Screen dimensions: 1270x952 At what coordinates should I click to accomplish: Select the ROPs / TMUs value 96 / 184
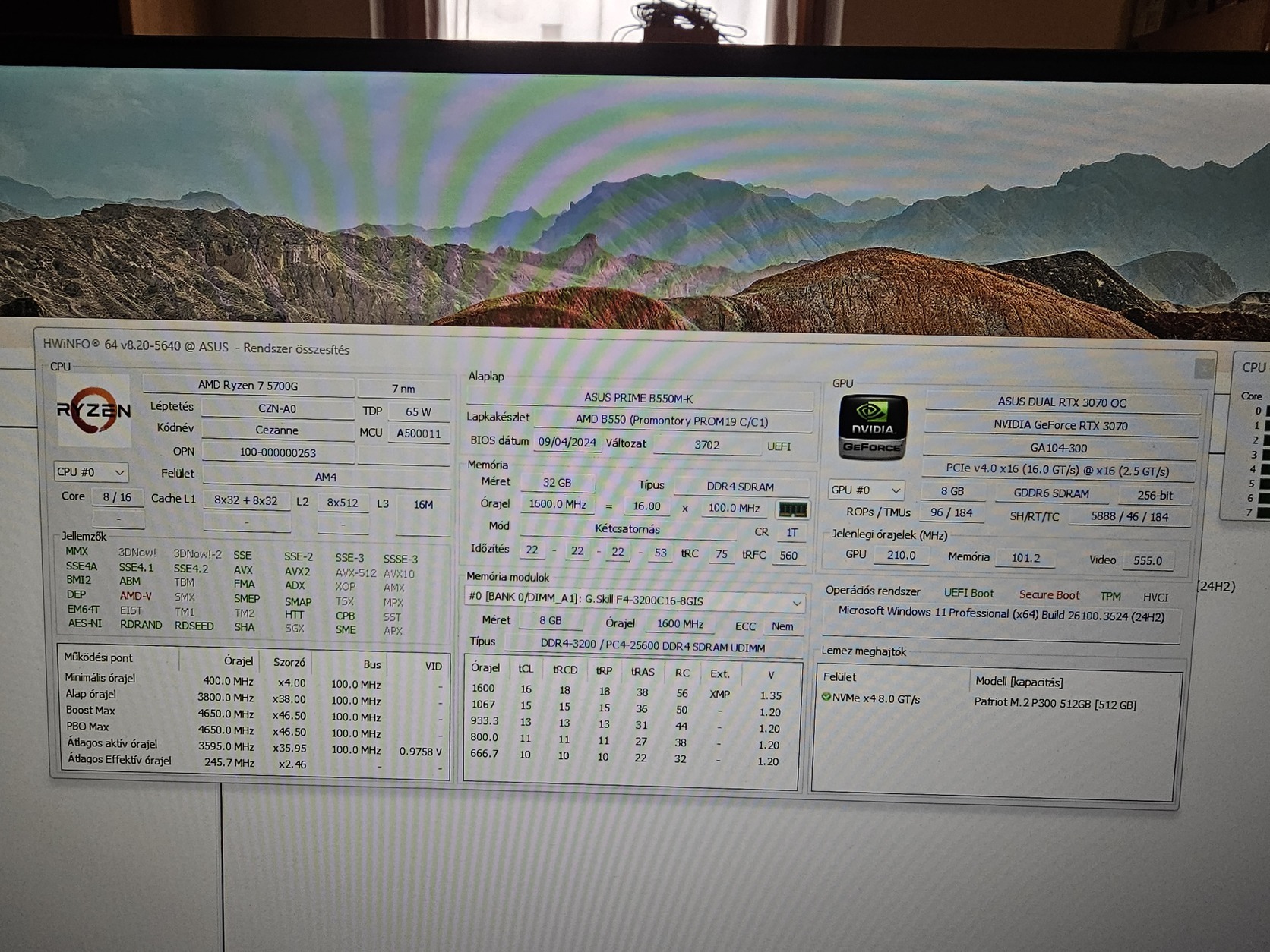[x=952, y=513]
